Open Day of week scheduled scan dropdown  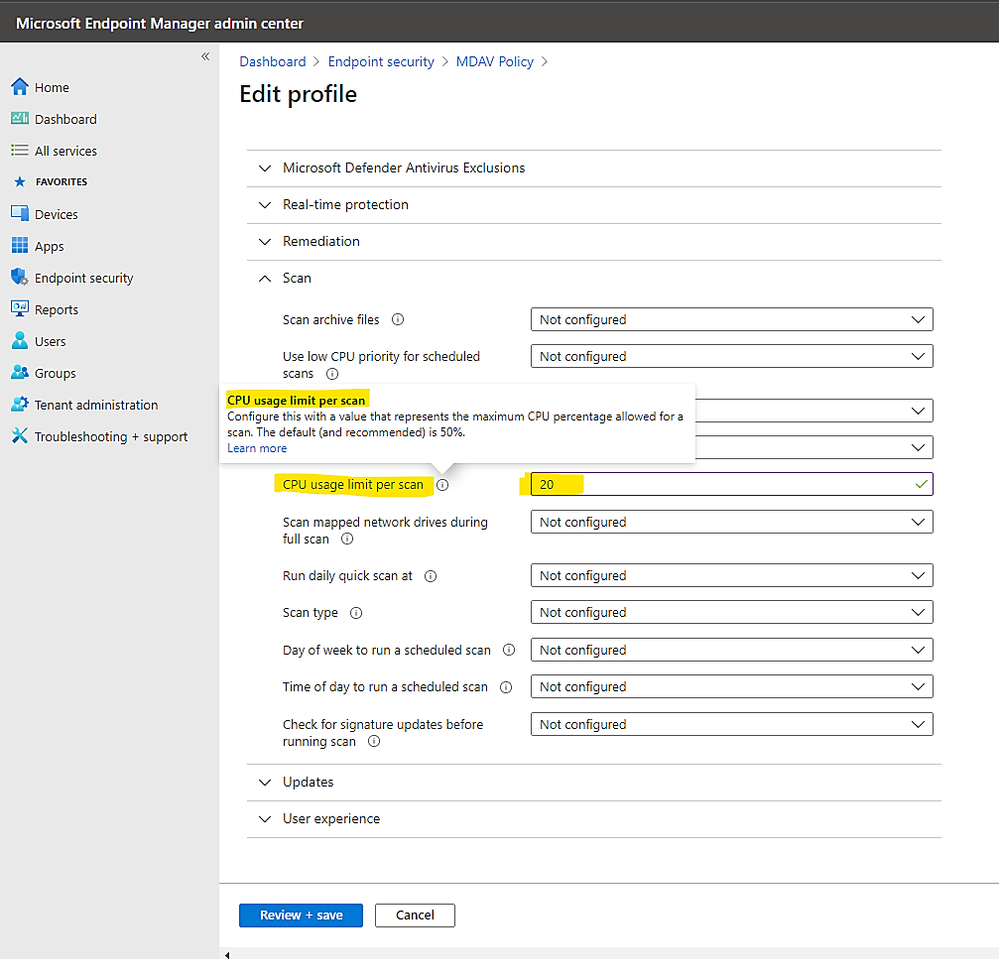731,650
